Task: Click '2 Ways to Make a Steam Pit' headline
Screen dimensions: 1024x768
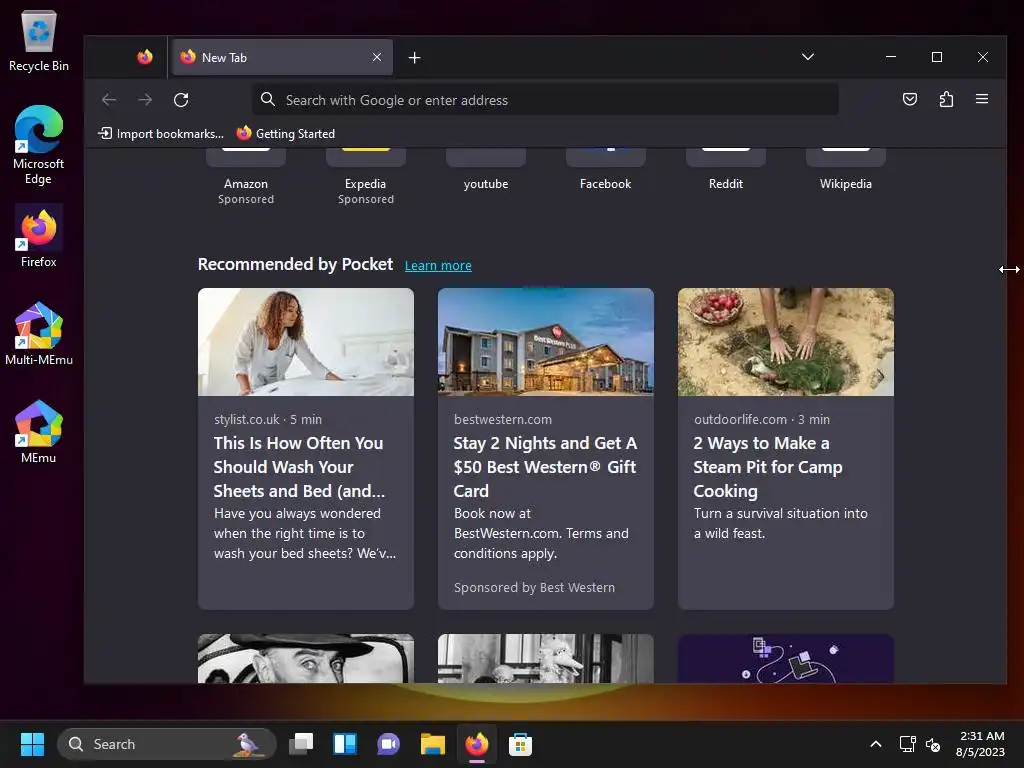Action: [768, 466]
